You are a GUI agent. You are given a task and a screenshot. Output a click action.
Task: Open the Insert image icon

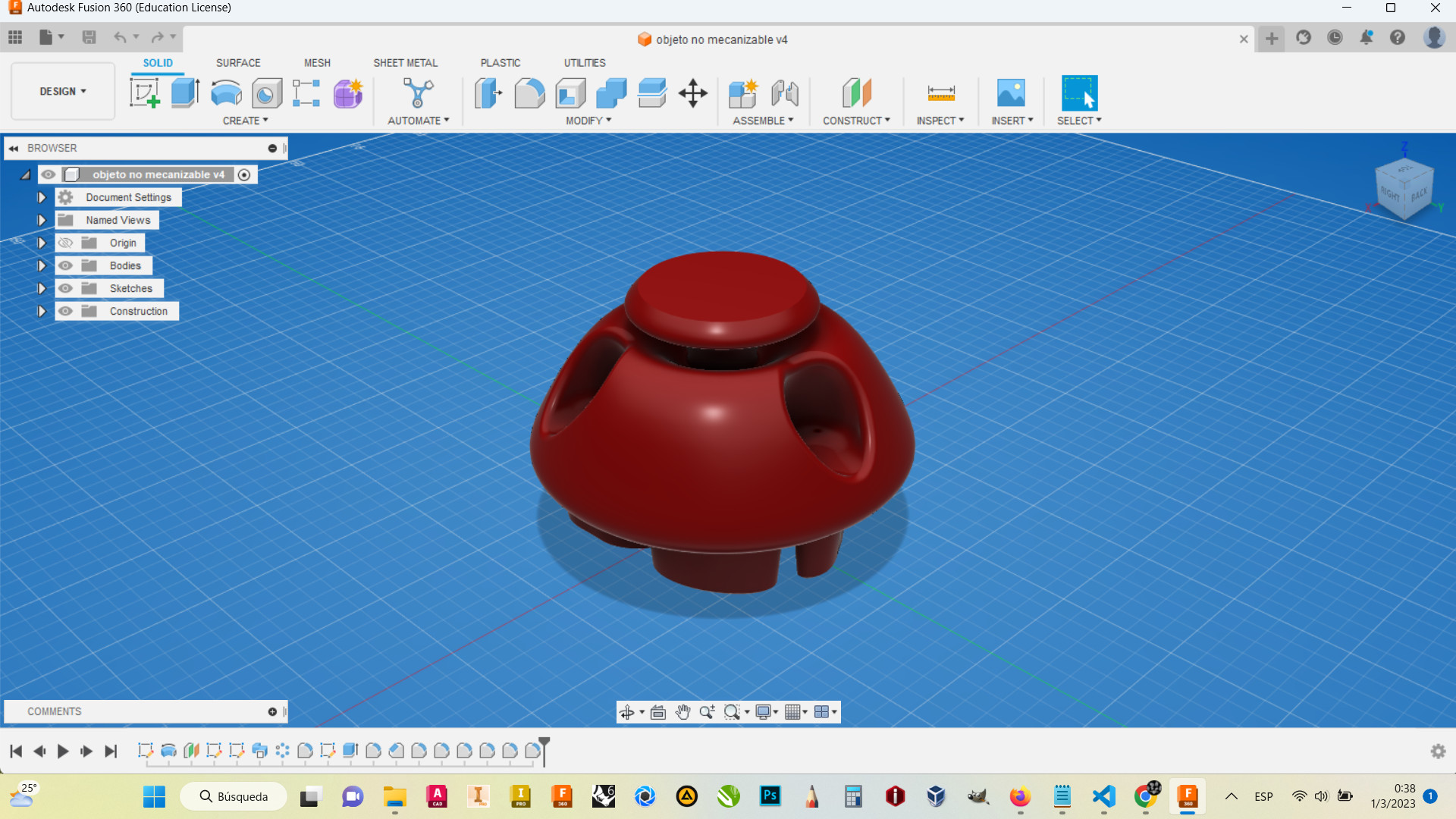pyautogui.click(x=1010, y=93)
